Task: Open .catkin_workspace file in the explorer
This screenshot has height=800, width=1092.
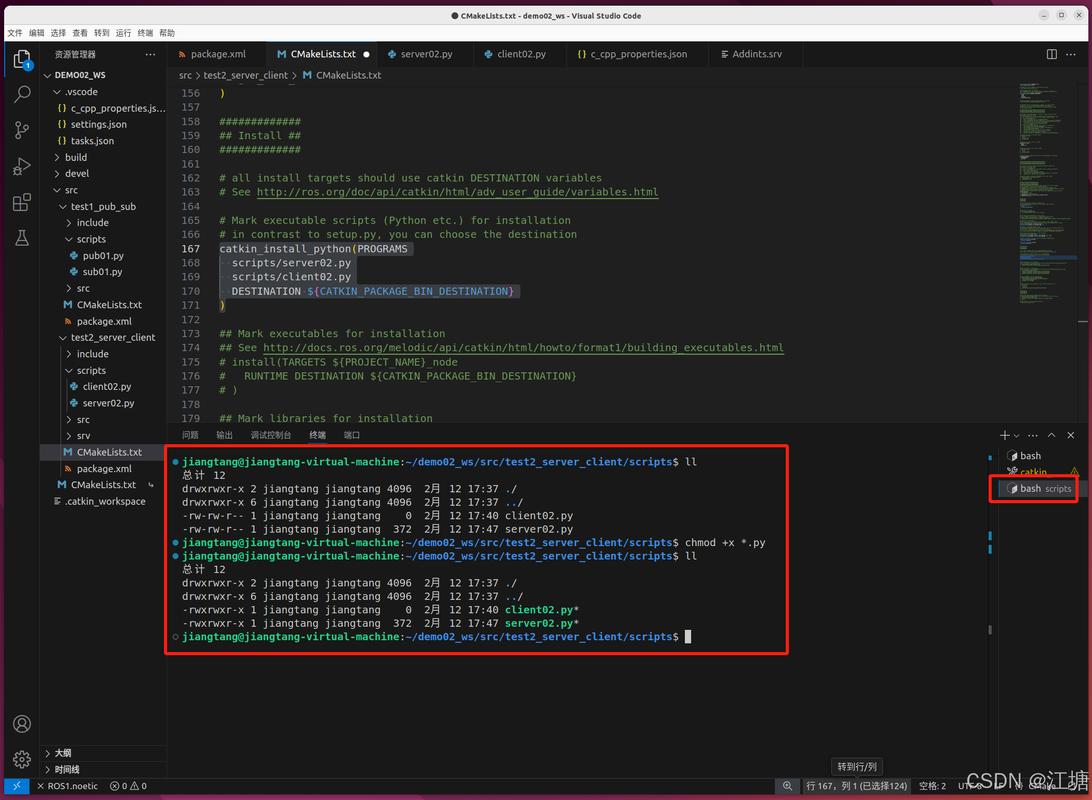Action: pyautogui.click(x=103, y=501)
